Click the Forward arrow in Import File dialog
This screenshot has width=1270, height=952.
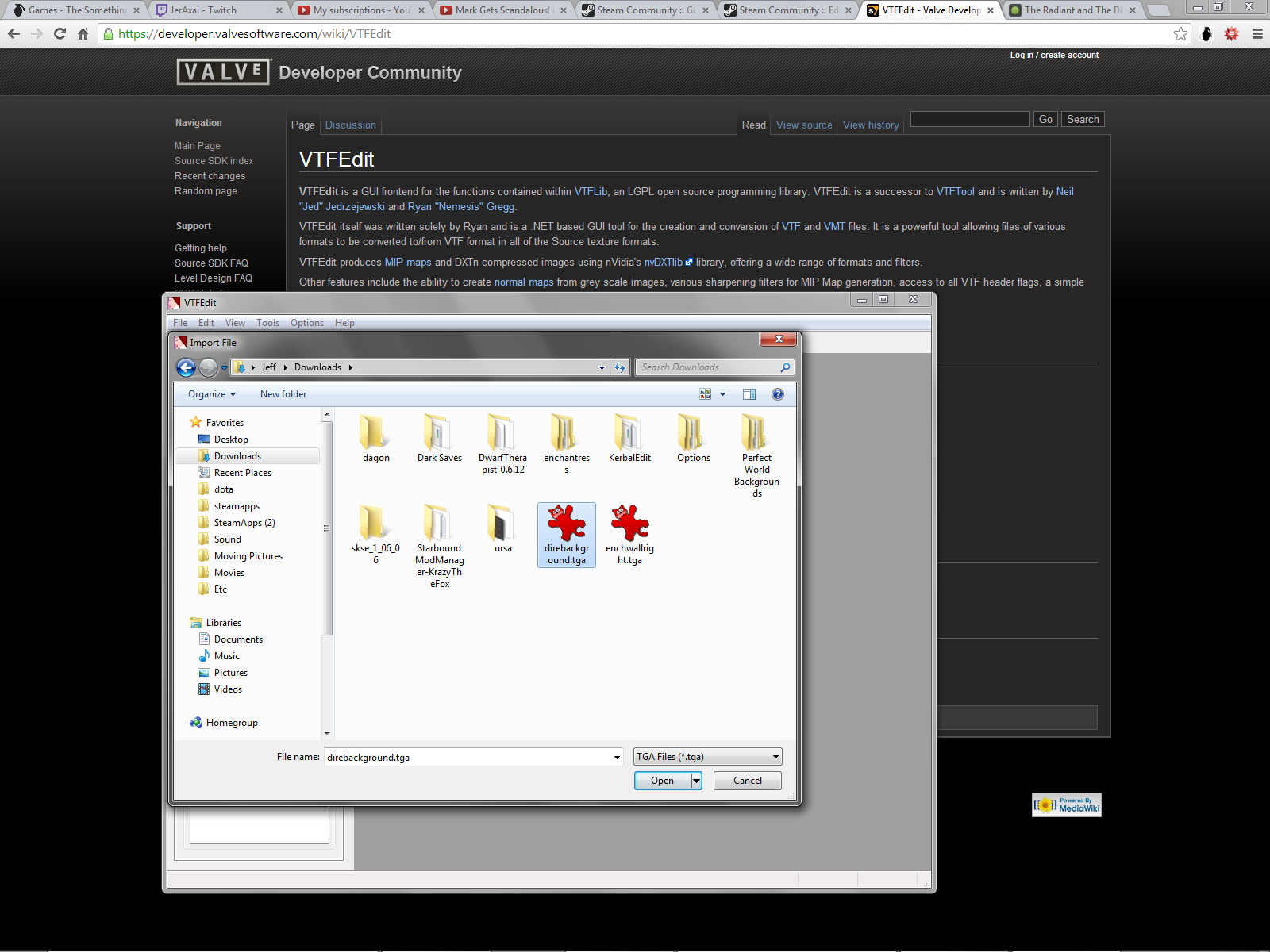tap(208, 367)
